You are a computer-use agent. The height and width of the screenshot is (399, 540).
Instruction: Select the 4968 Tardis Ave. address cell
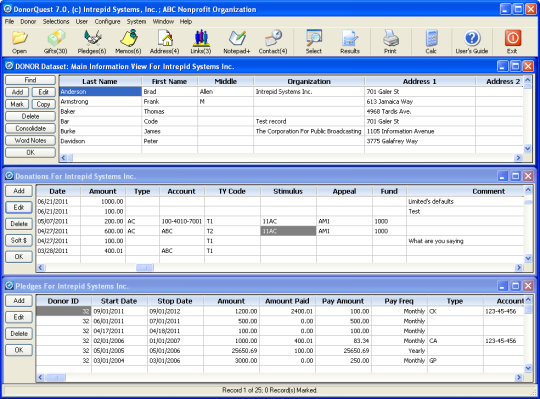point(420,112)
